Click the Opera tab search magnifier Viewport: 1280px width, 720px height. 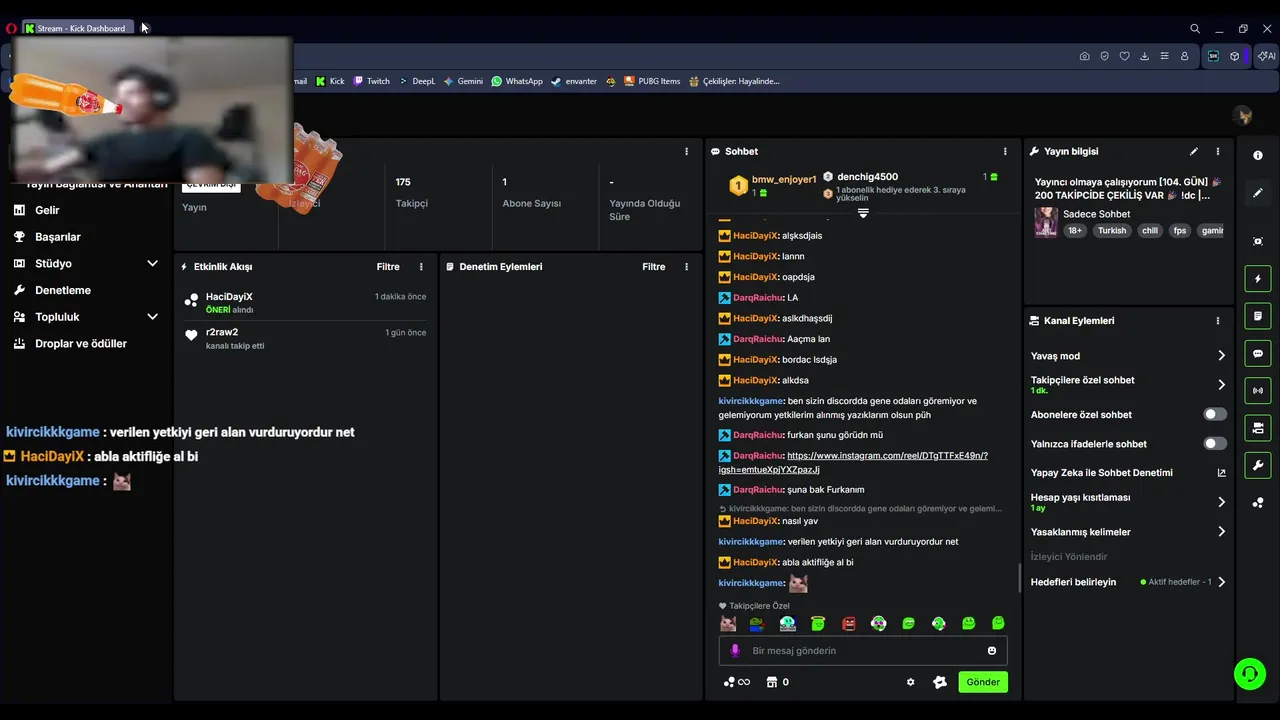tap(1194, 28)
